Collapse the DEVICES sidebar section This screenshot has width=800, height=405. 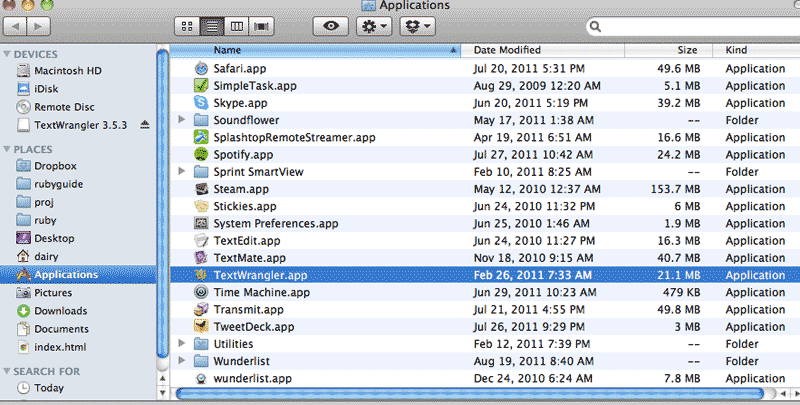(x=7, y=54)
